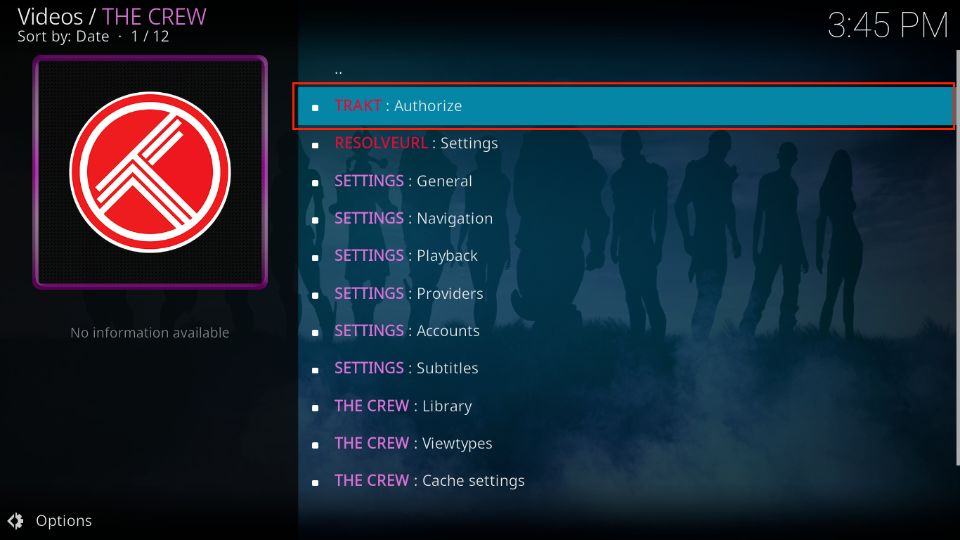Viewport: 960px width, 540px height.
Task: Open the Options gear icon
Action: [x=15, y=520]
